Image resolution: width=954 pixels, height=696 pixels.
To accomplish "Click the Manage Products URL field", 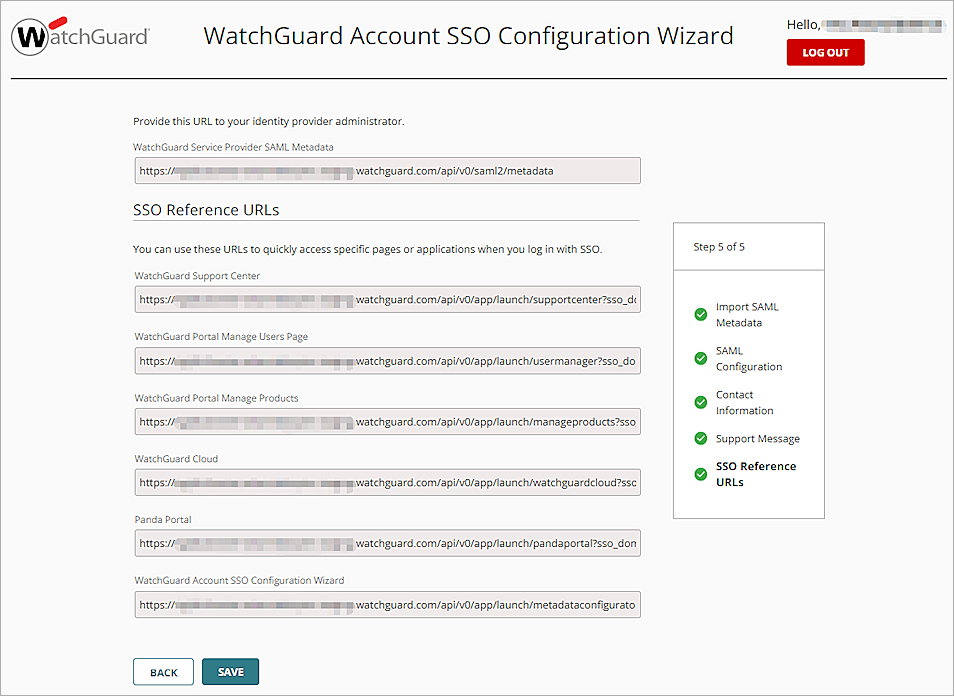I will point(388,421).
